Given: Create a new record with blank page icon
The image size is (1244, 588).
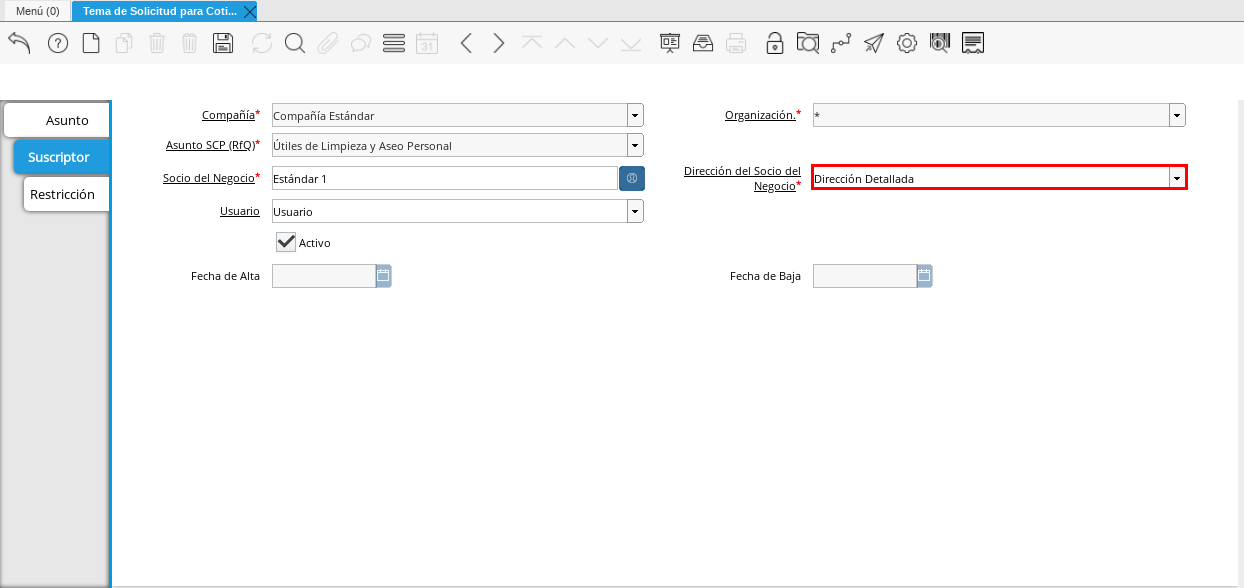Looking at the screenshot, I should [x=91, y=43].
